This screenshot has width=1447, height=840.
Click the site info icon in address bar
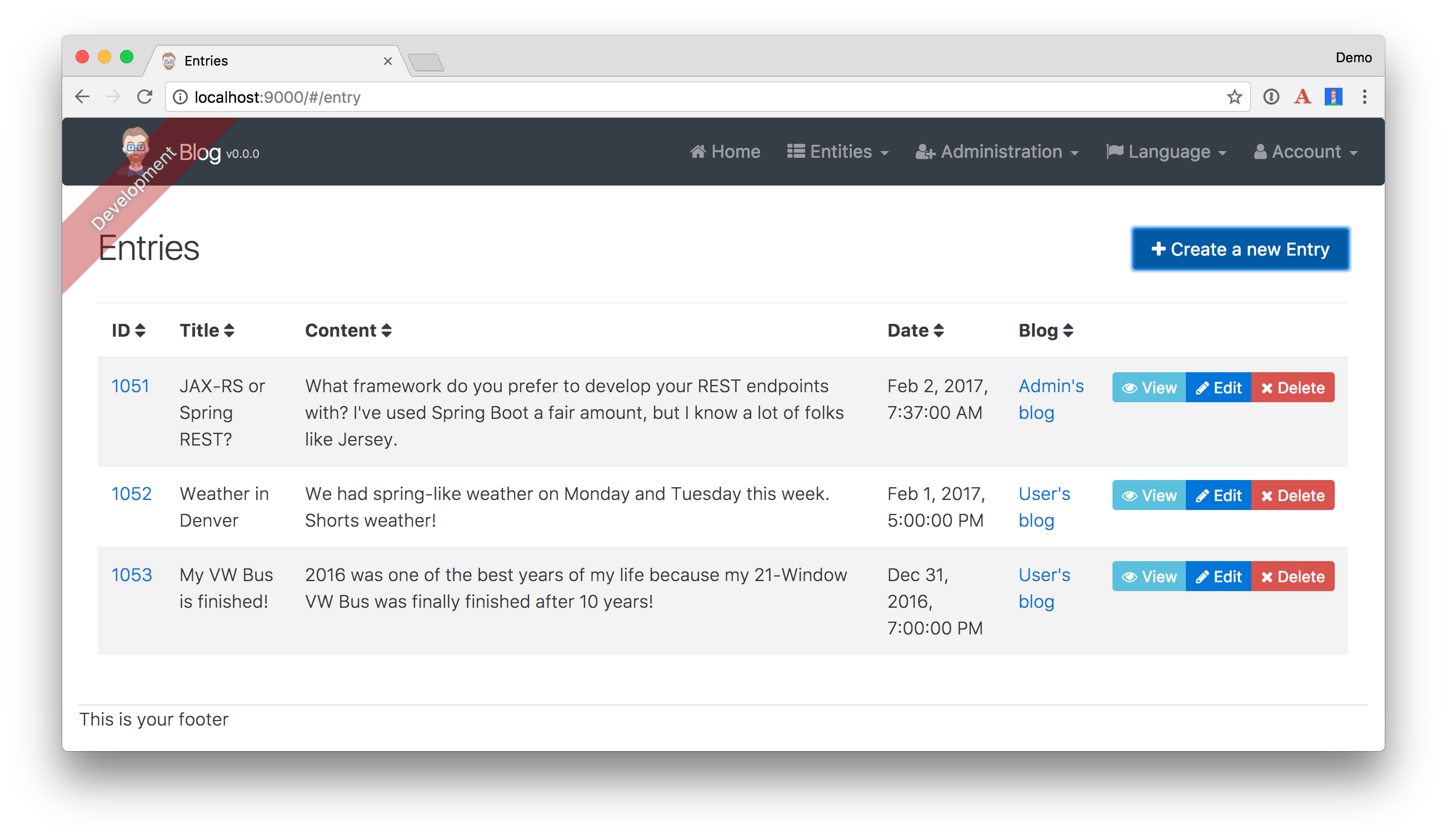pyautogui.click(x=180, y=97)
